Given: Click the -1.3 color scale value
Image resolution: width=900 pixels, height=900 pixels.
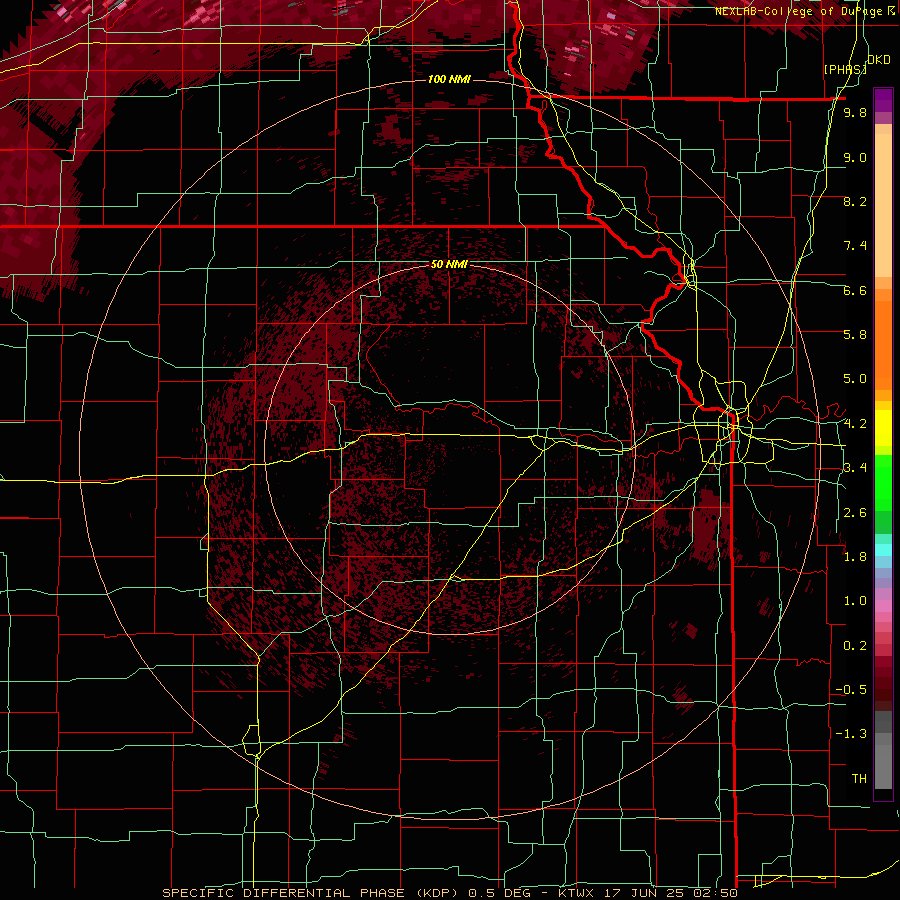Looking at the screenshot, I should [851, 734].
